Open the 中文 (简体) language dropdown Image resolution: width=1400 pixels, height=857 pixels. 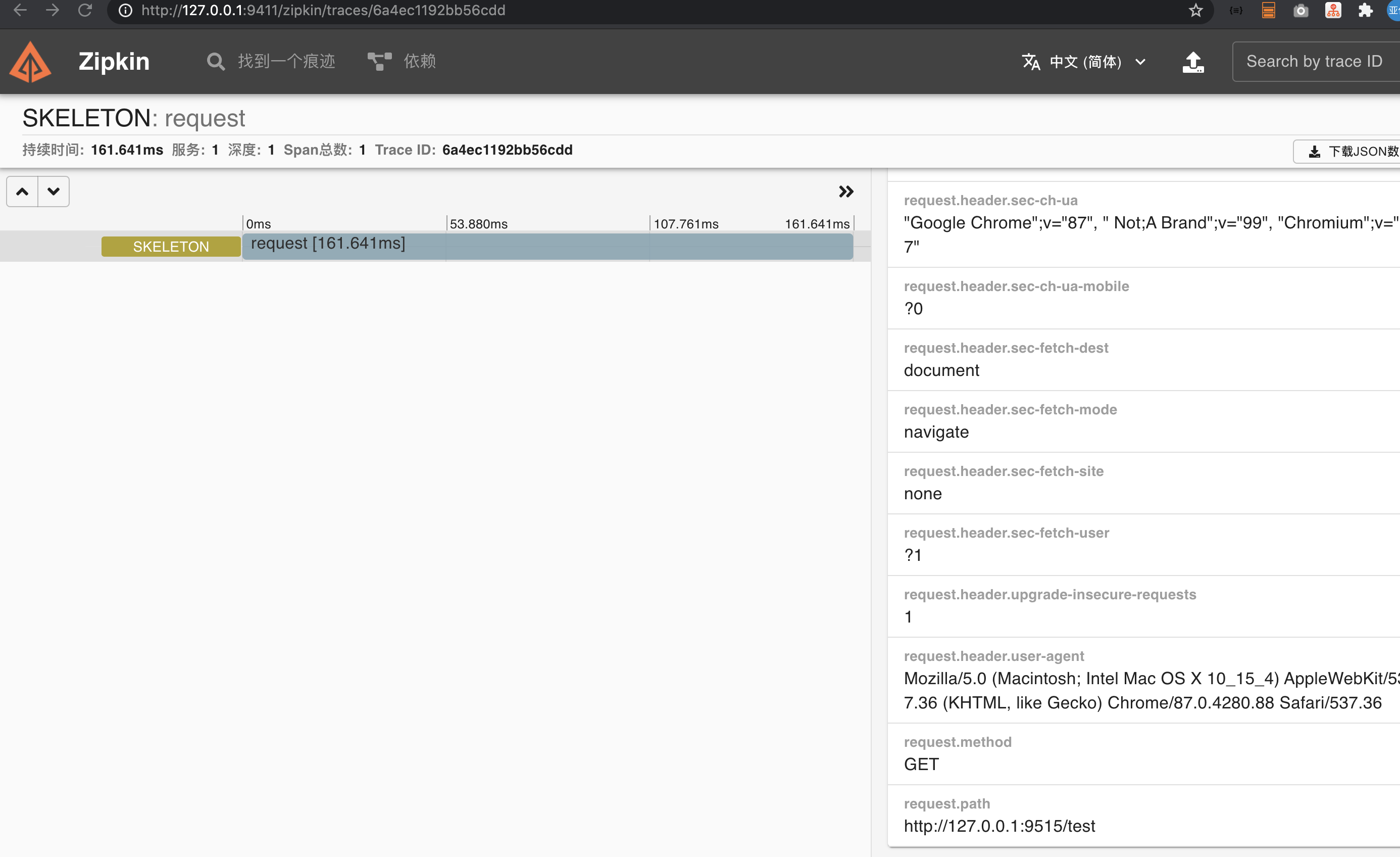tap(1084, 61)
